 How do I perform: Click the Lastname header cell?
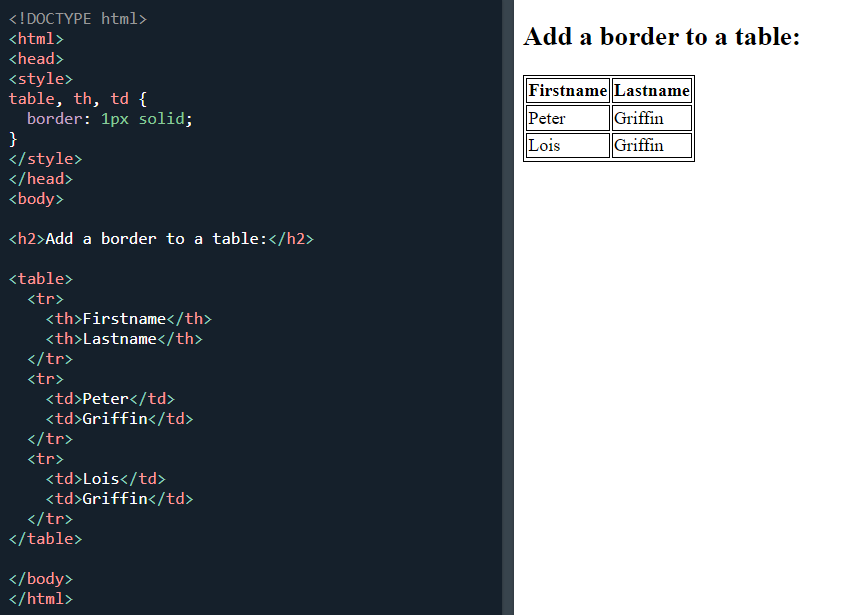651,90
